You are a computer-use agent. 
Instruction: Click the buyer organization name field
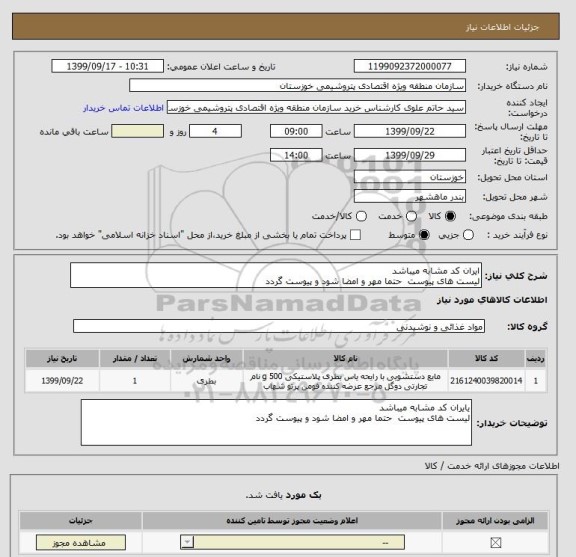(x=298, y=86)
